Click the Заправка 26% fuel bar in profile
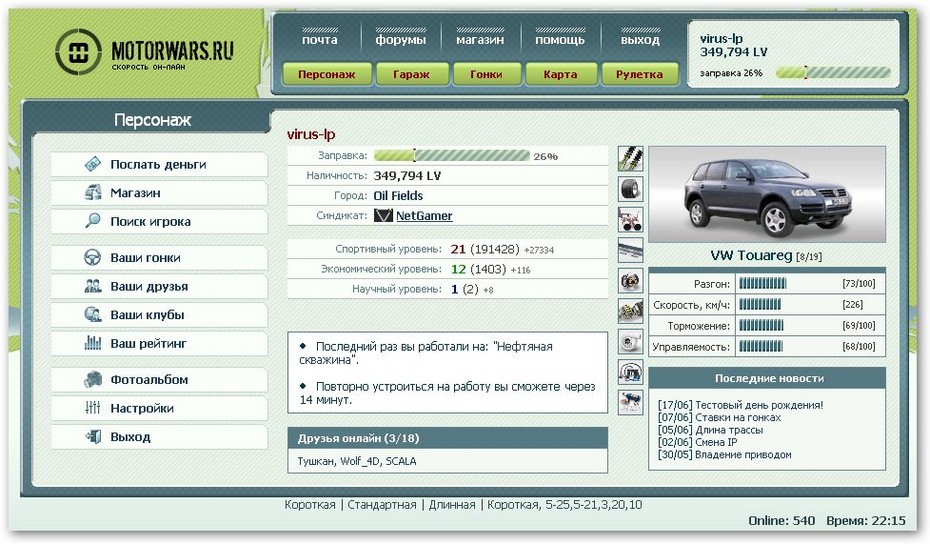 point(451,155)
